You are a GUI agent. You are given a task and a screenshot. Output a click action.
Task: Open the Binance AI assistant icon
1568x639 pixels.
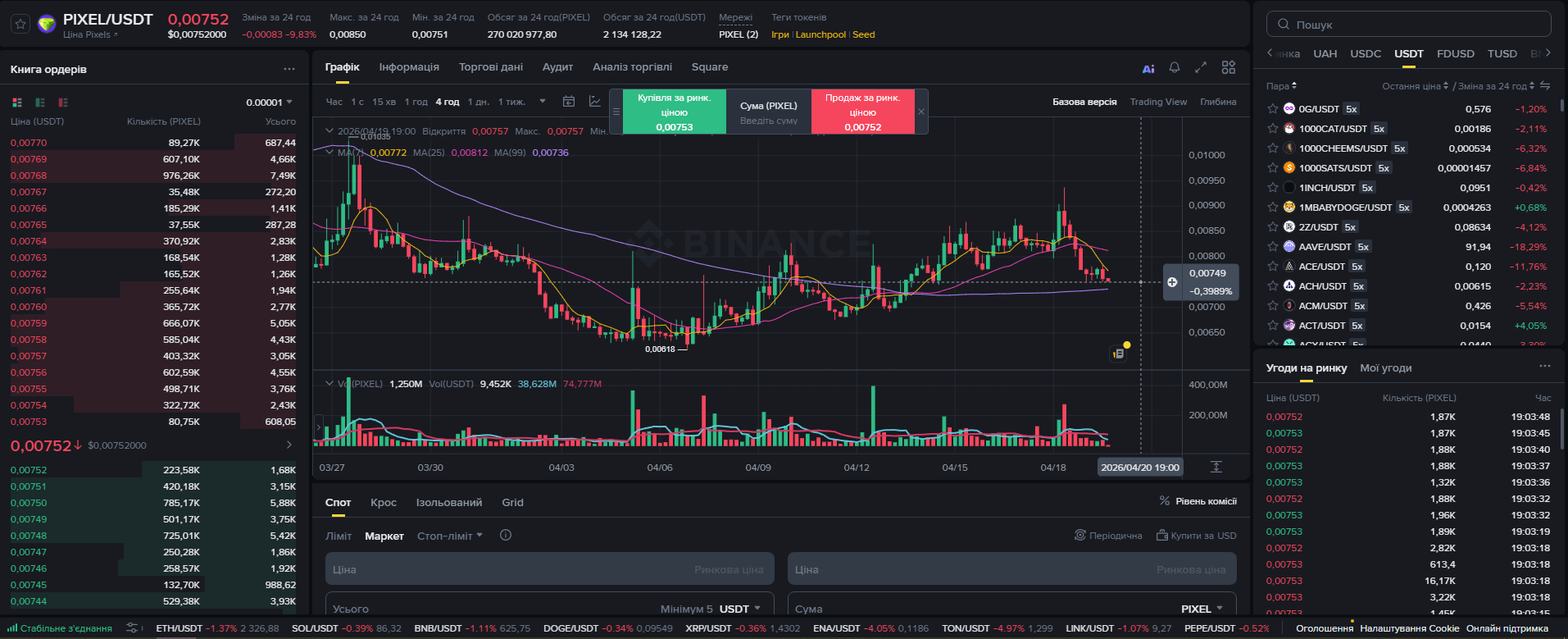(1148, 68)
